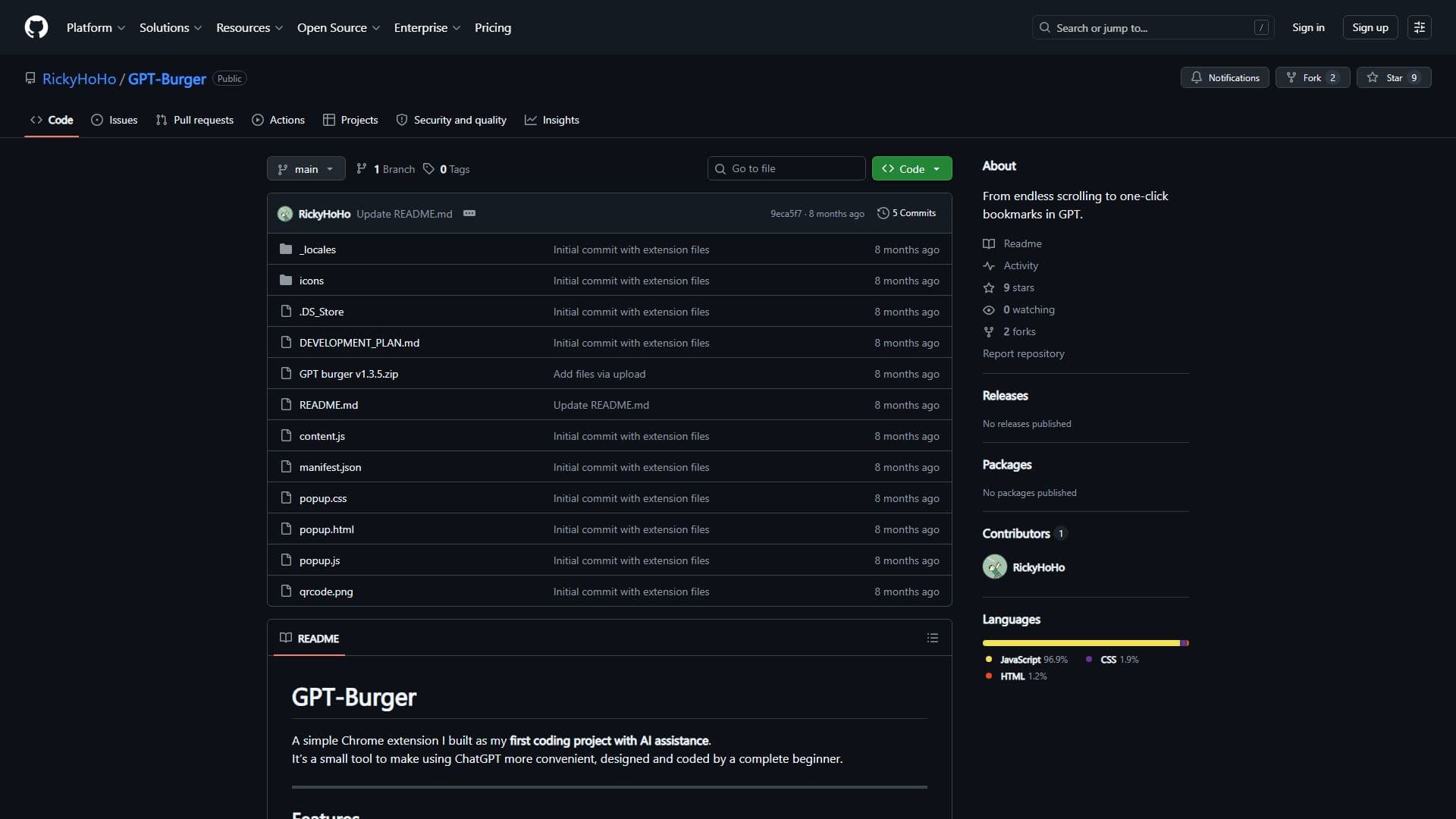
Task: Switch to the Actions tab
Action: pos(278,120)
